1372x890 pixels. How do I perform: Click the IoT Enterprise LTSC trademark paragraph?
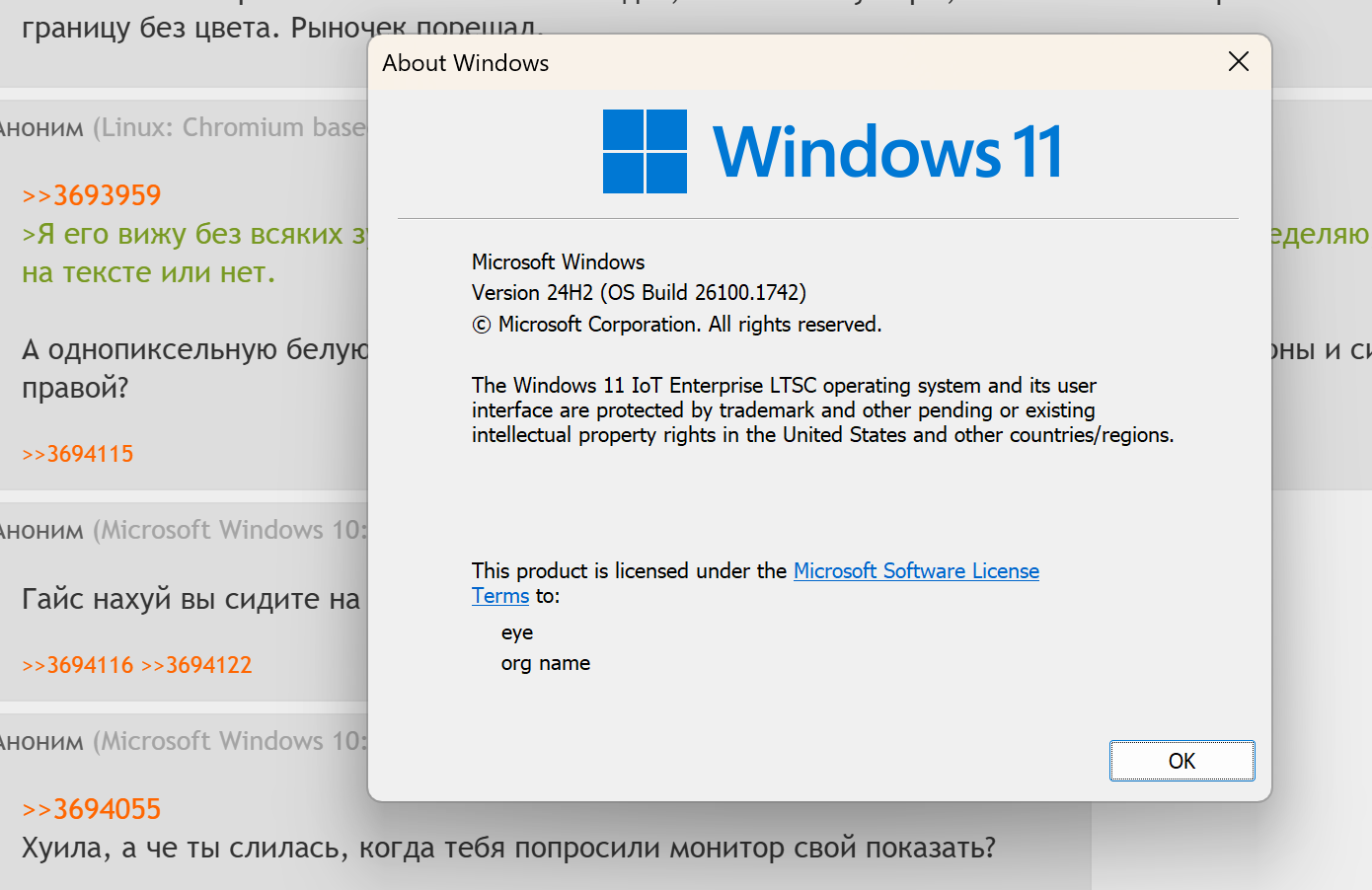823,409
